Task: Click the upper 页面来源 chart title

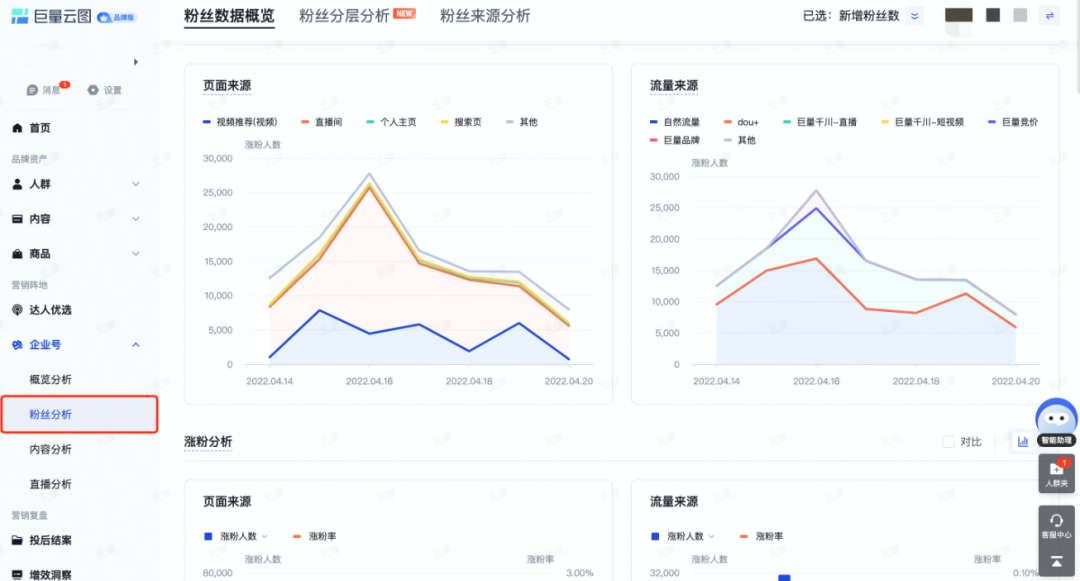Action: (227, 86)
